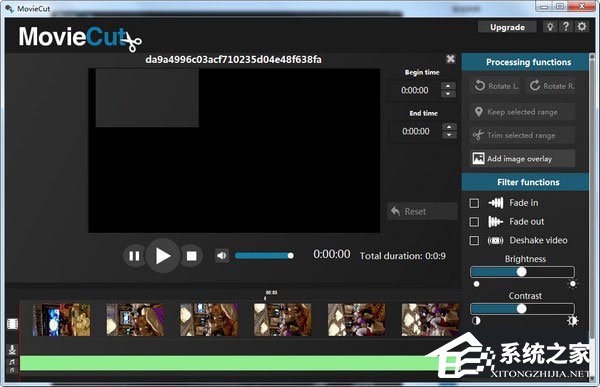Click Add image overlay
Image resolution: width=600 pixels, height=387 pixels.
click(522, 158)
